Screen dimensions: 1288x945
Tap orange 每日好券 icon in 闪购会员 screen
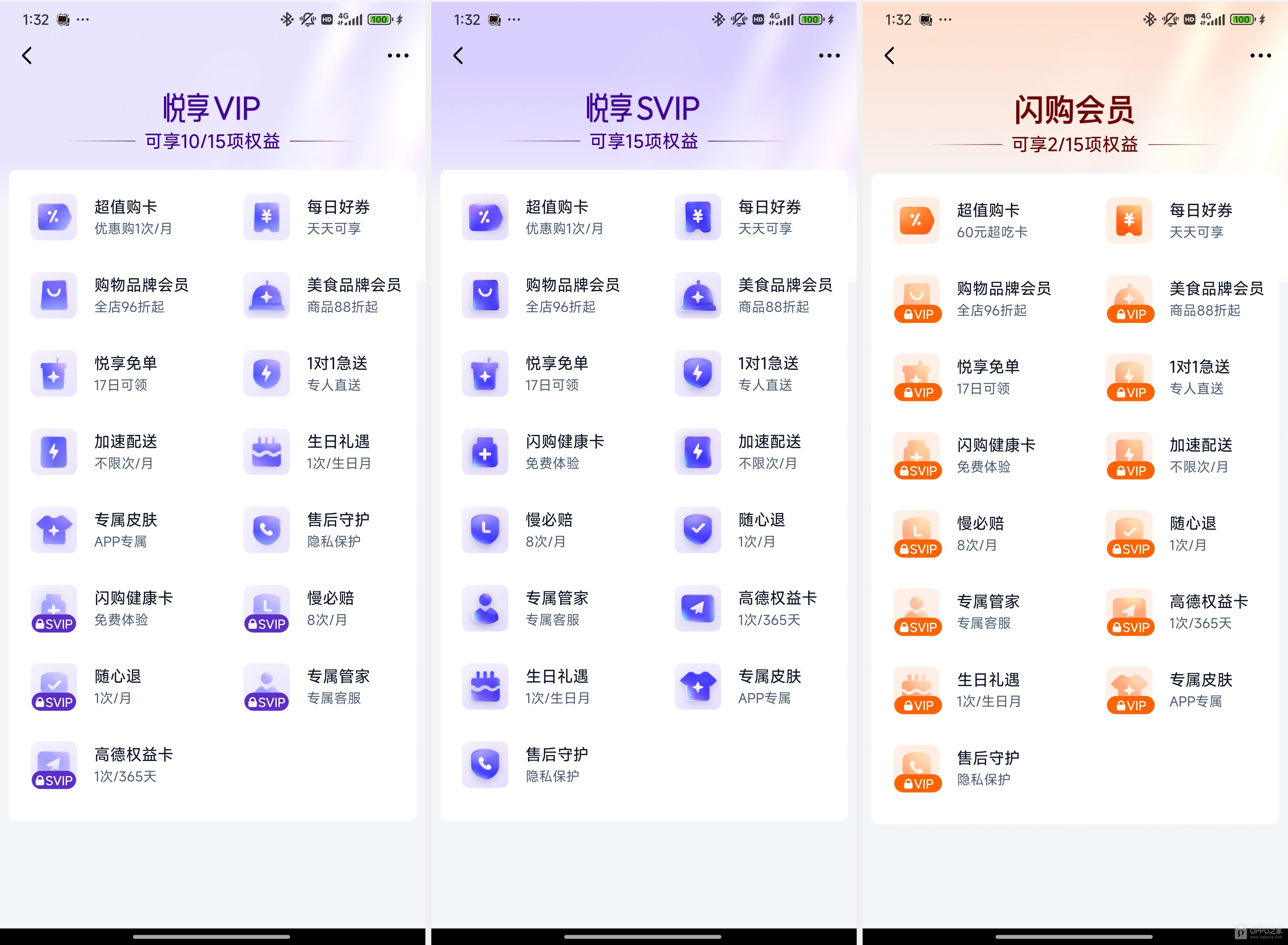coord(1129,220)
